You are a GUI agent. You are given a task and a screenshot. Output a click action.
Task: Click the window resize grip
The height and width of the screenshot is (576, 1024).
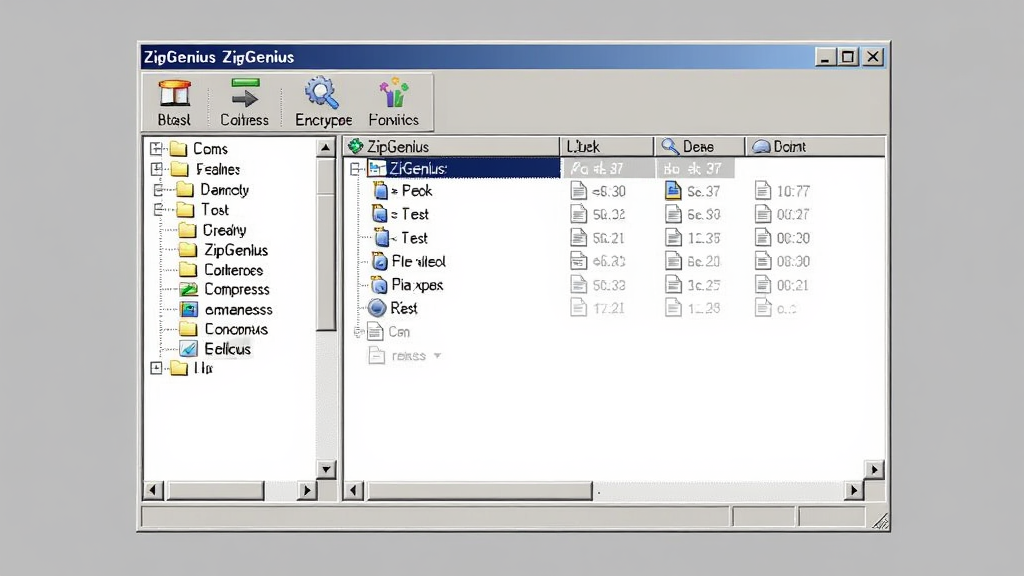[x=880, y=520]
